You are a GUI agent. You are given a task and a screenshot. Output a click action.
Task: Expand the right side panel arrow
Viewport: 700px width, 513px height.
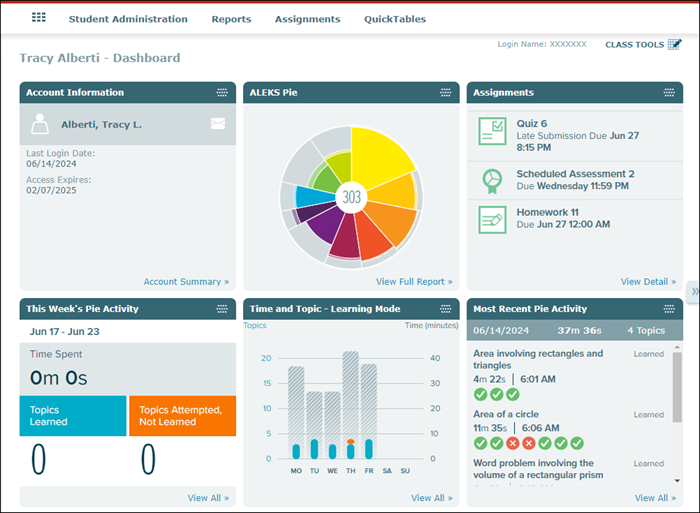694,291
